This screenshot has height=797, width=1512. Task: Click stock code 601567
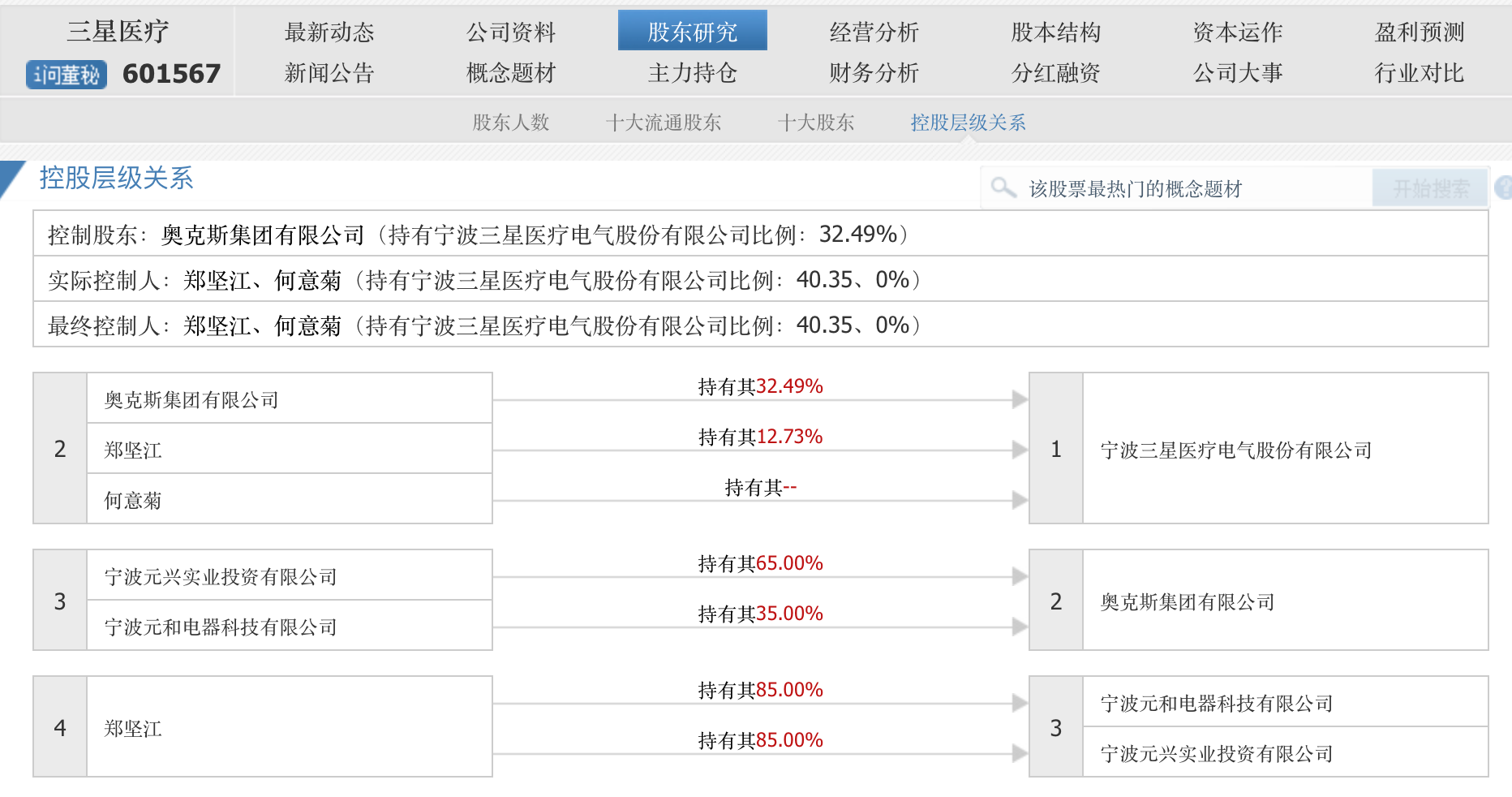click(x=171, y=74)
